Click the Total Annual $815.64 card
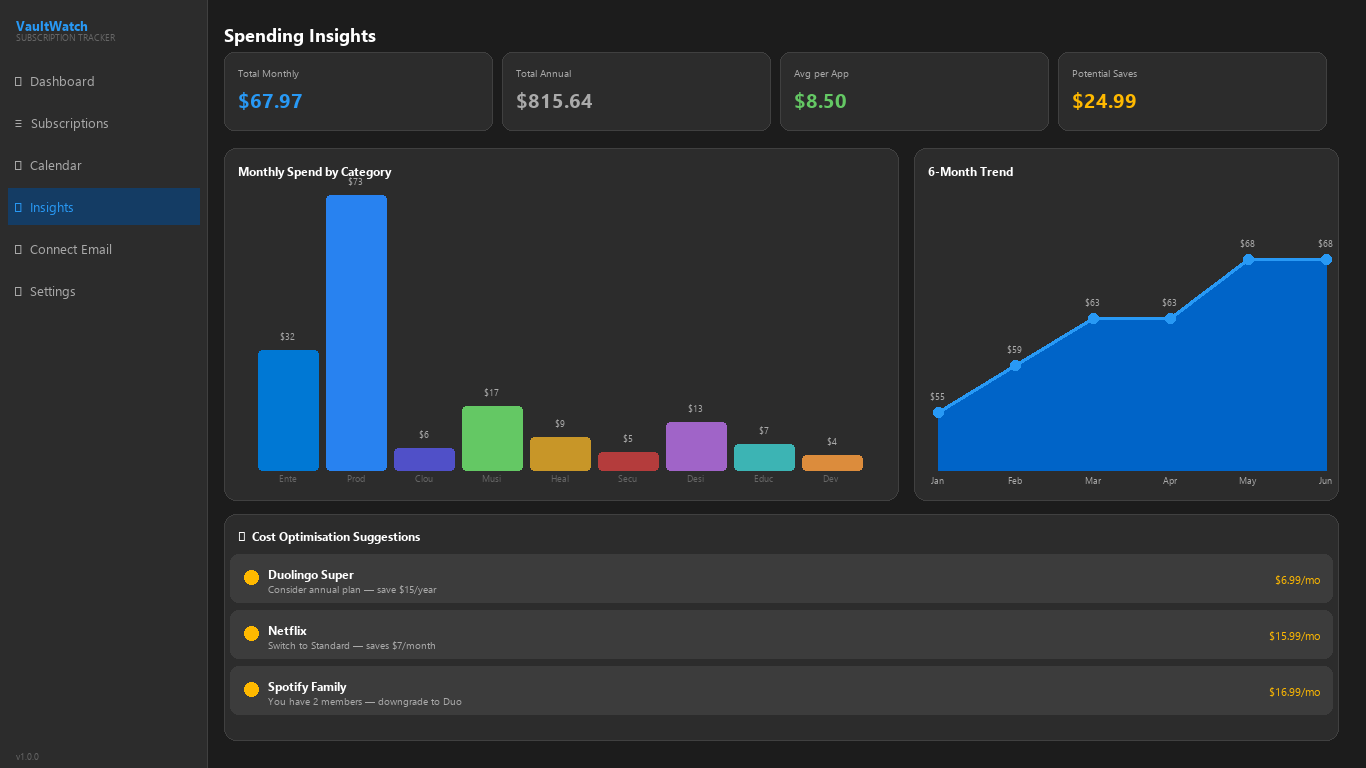The height and width of the screenshot is (768, 1366). click(x=636, y=91)
